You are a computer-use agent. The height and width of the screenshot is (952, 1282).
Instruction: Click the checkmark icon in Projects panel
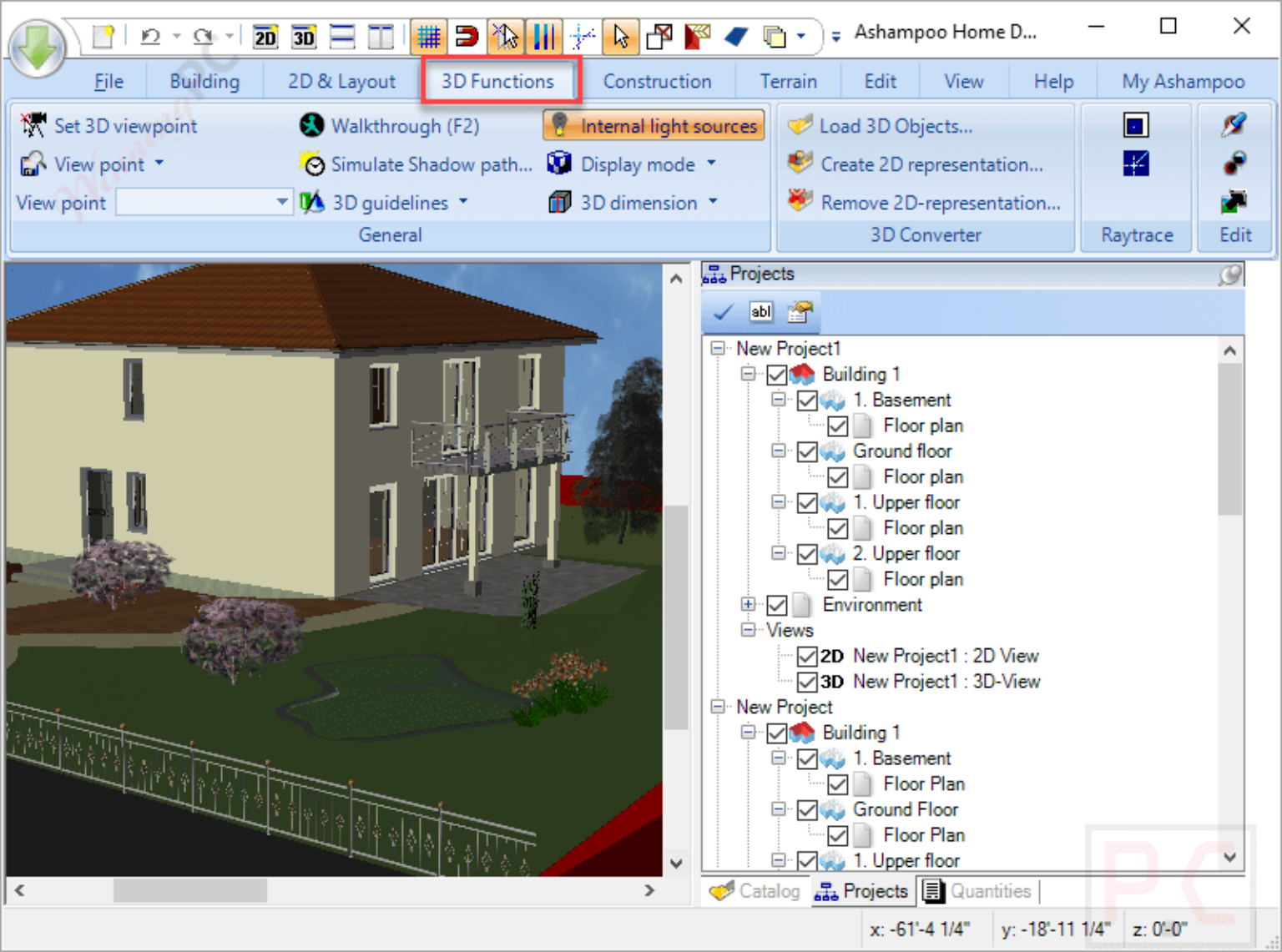click(x=724, y=312)
